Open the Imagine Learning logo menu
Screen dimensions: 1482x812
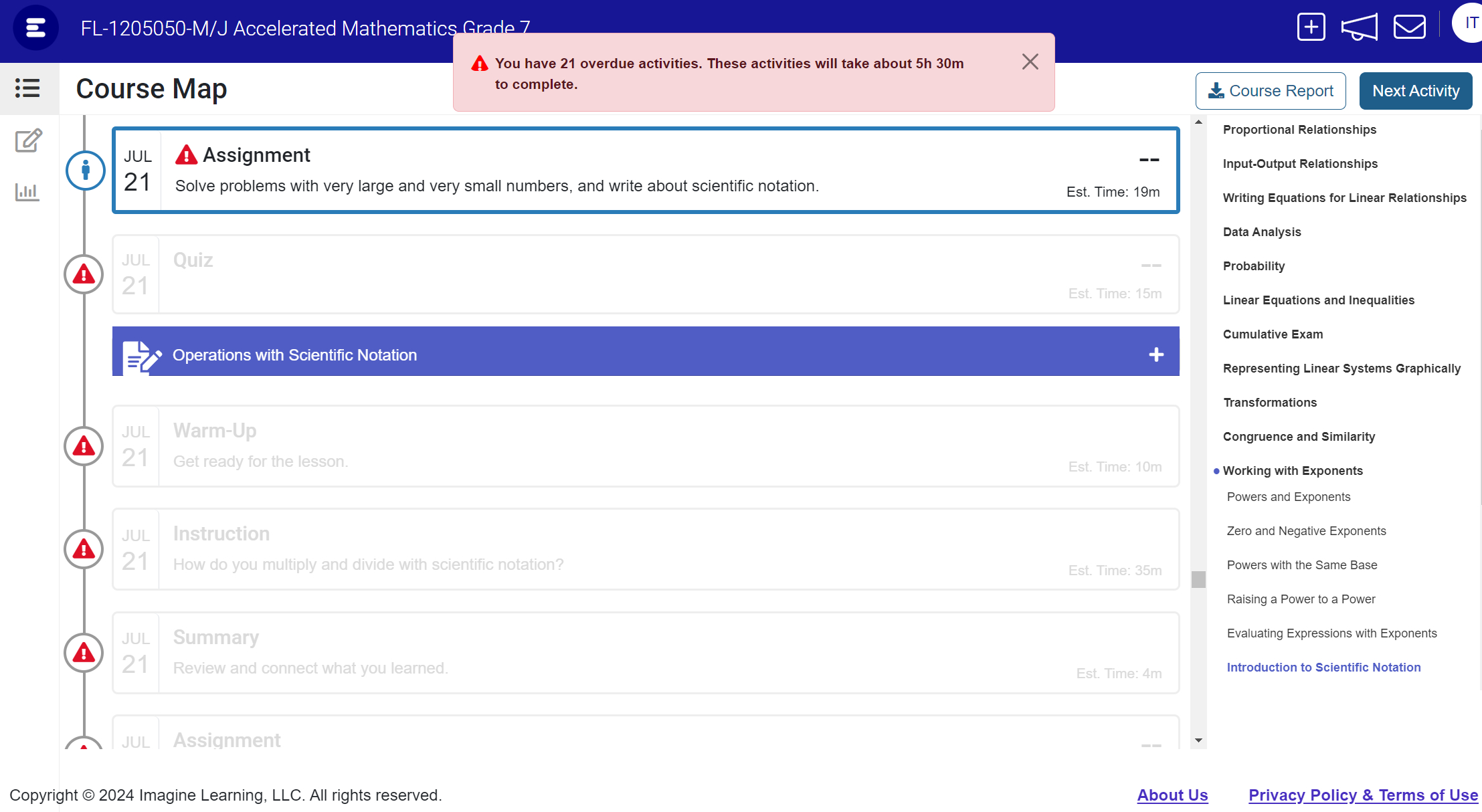coord(35,28)
